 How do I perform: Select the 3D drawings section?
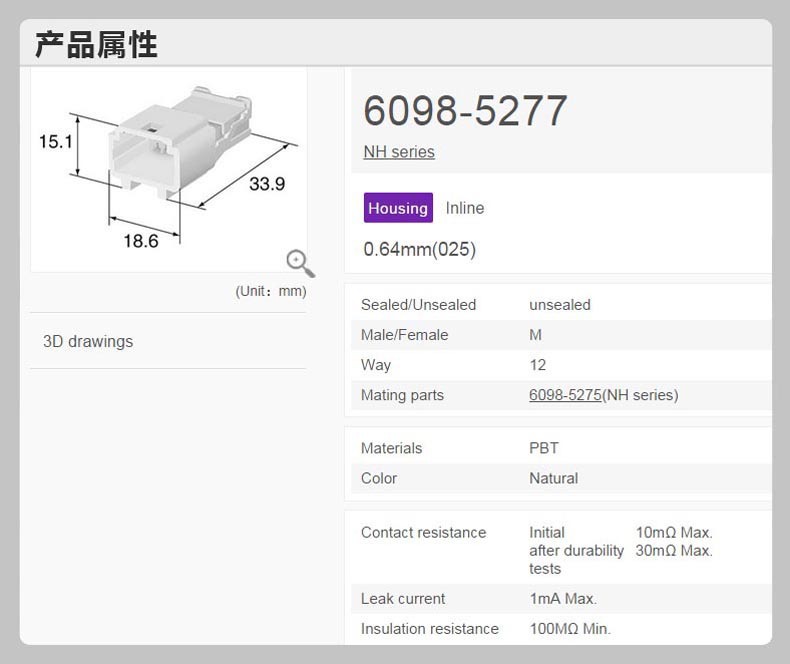point(88,341)
